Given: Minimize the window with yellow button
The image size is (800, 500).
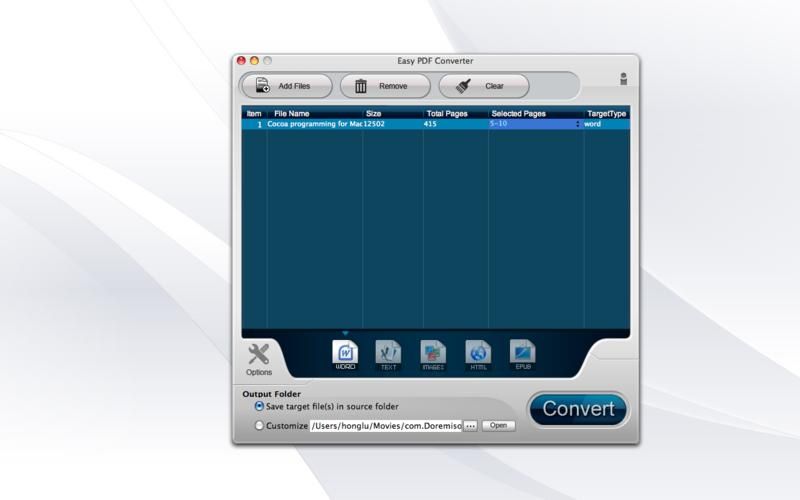Looking at the screenshot, I should click(x=254, y=61).
